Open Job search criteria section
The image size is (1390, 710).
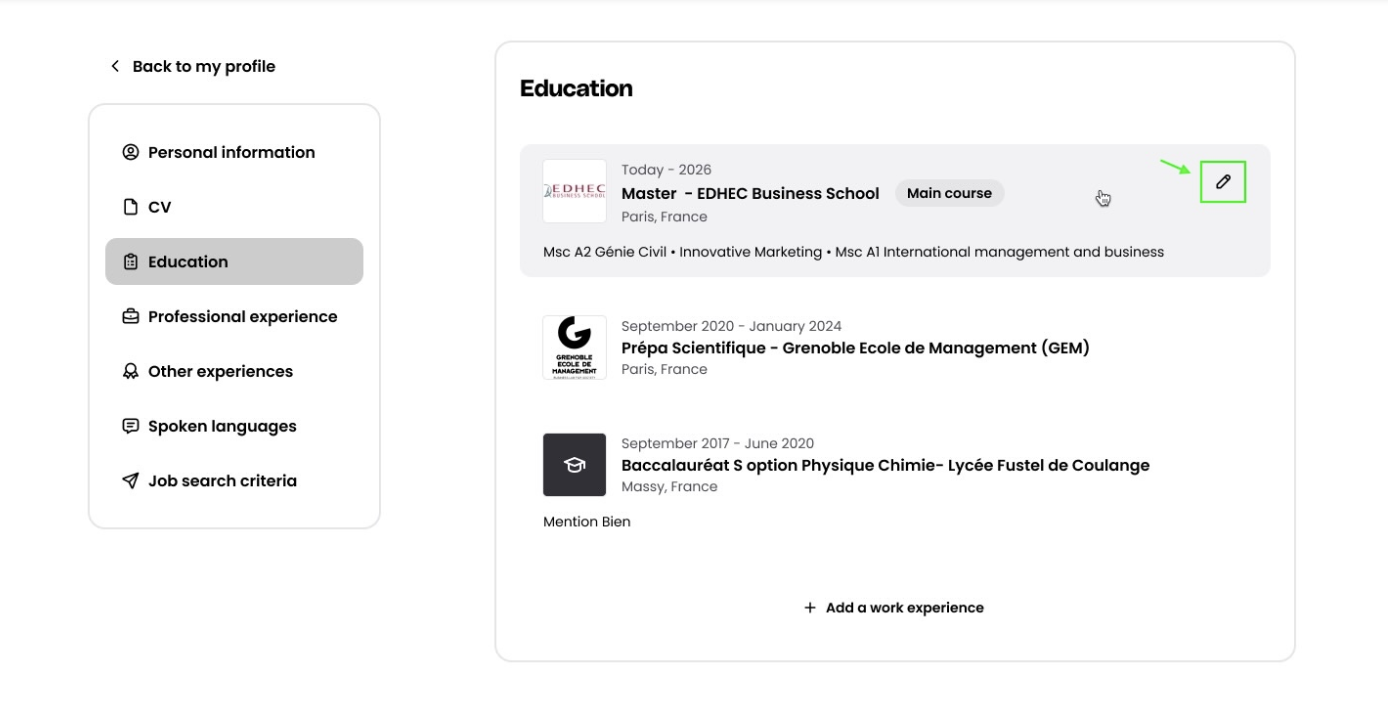[222, 481]
